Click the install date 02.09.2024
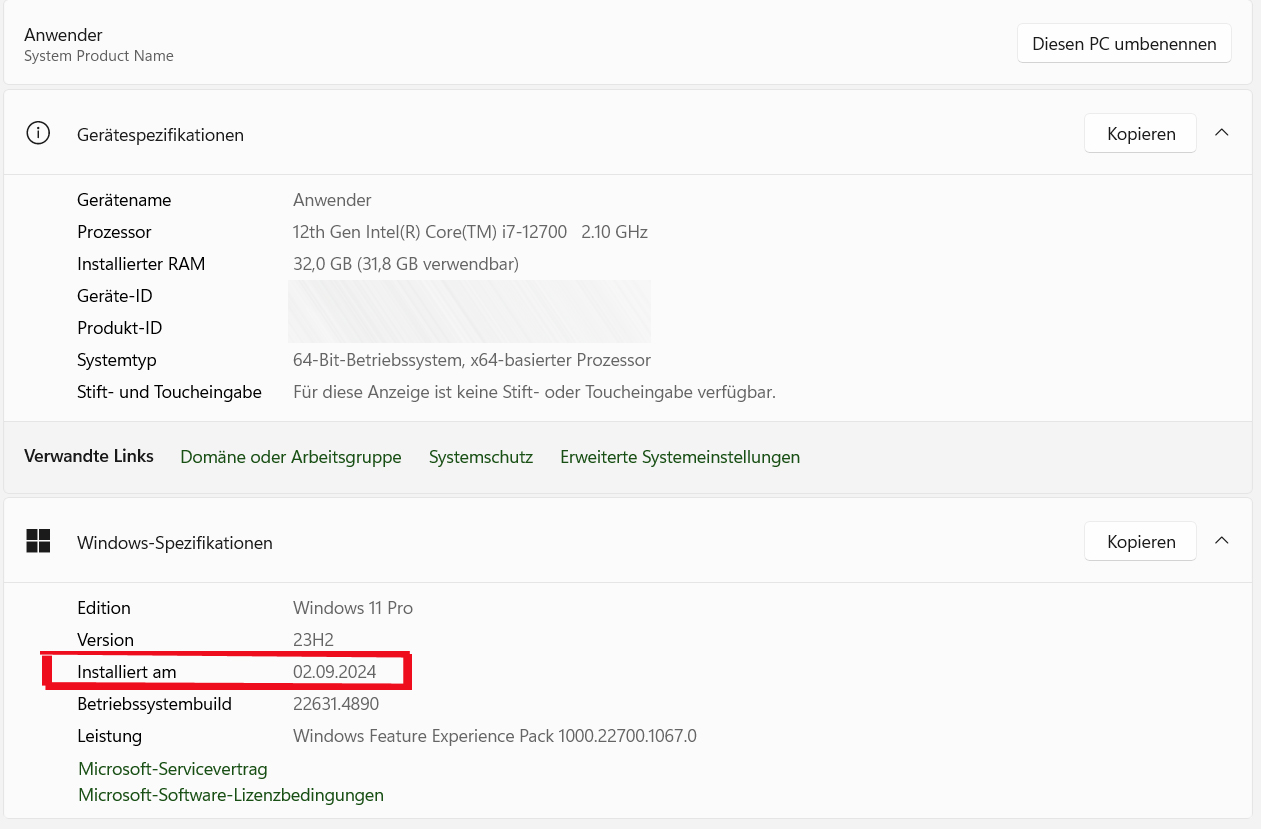1261x829 pixels. pyautogui.click(x=335, y=672)
